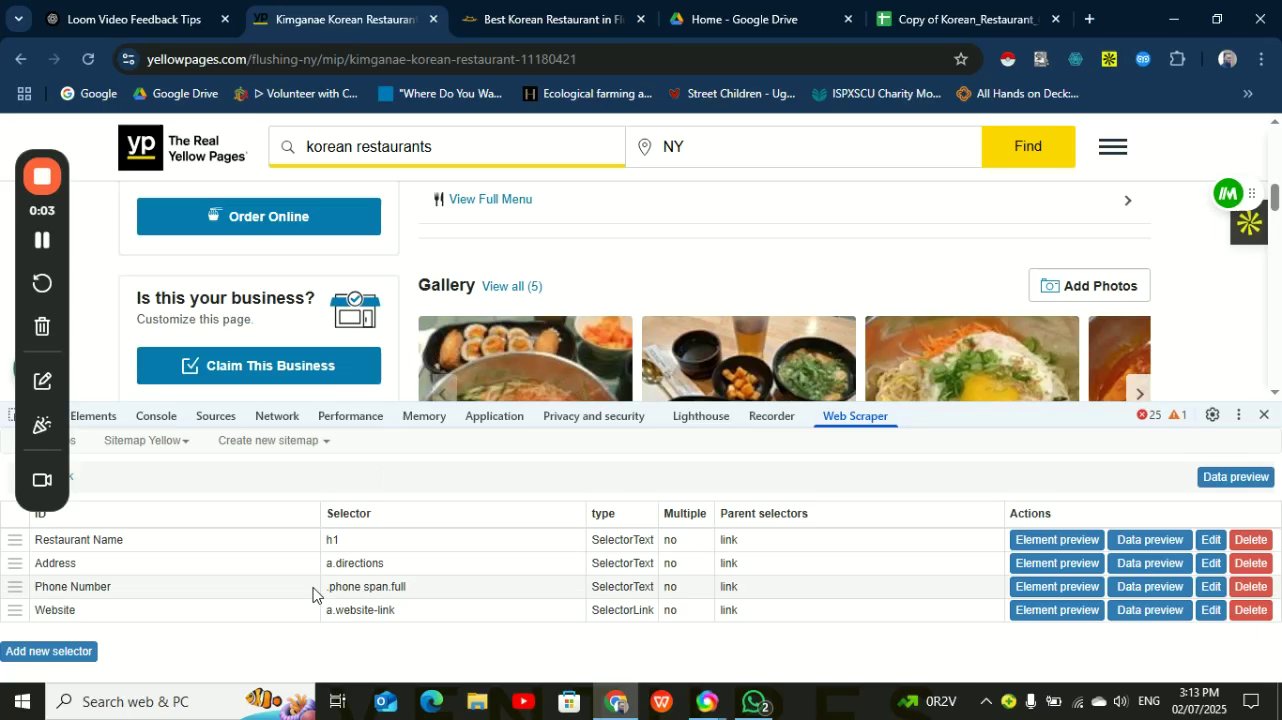Stop the Loom recording with red button
Viewport: 1282px width, 720px height.
coord(42,177)
